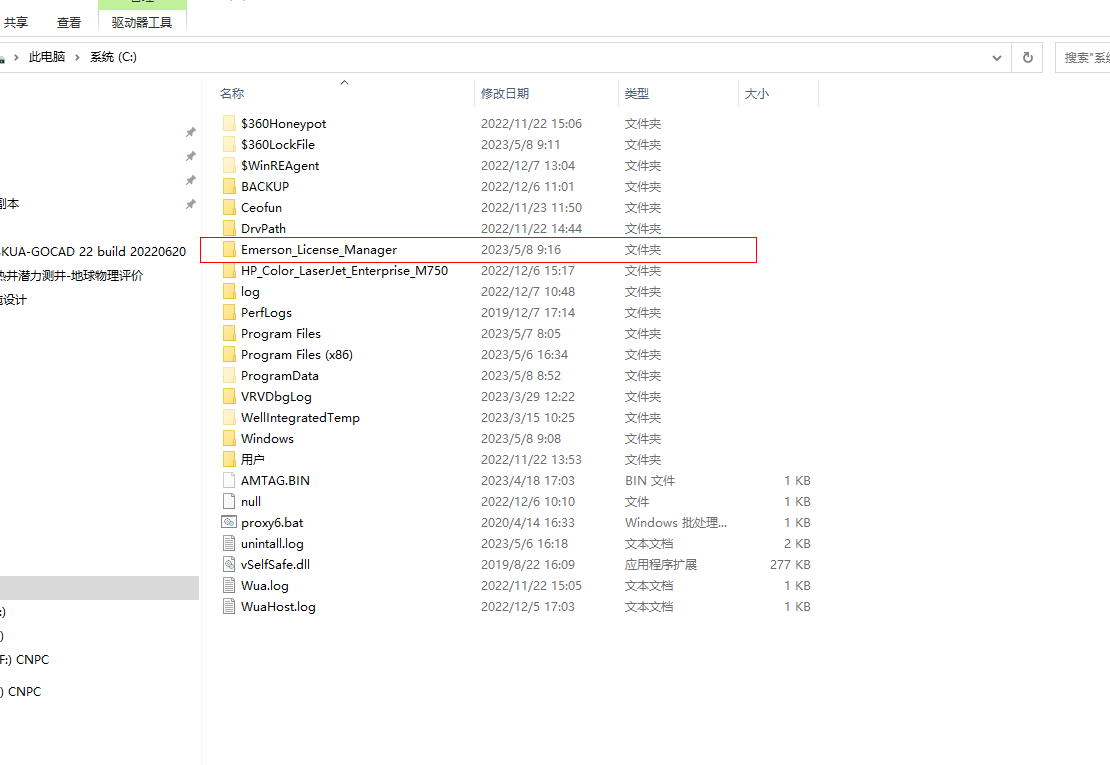
Task: Open the 驱动器工具 ribbon tab
Action: [142, 22]
